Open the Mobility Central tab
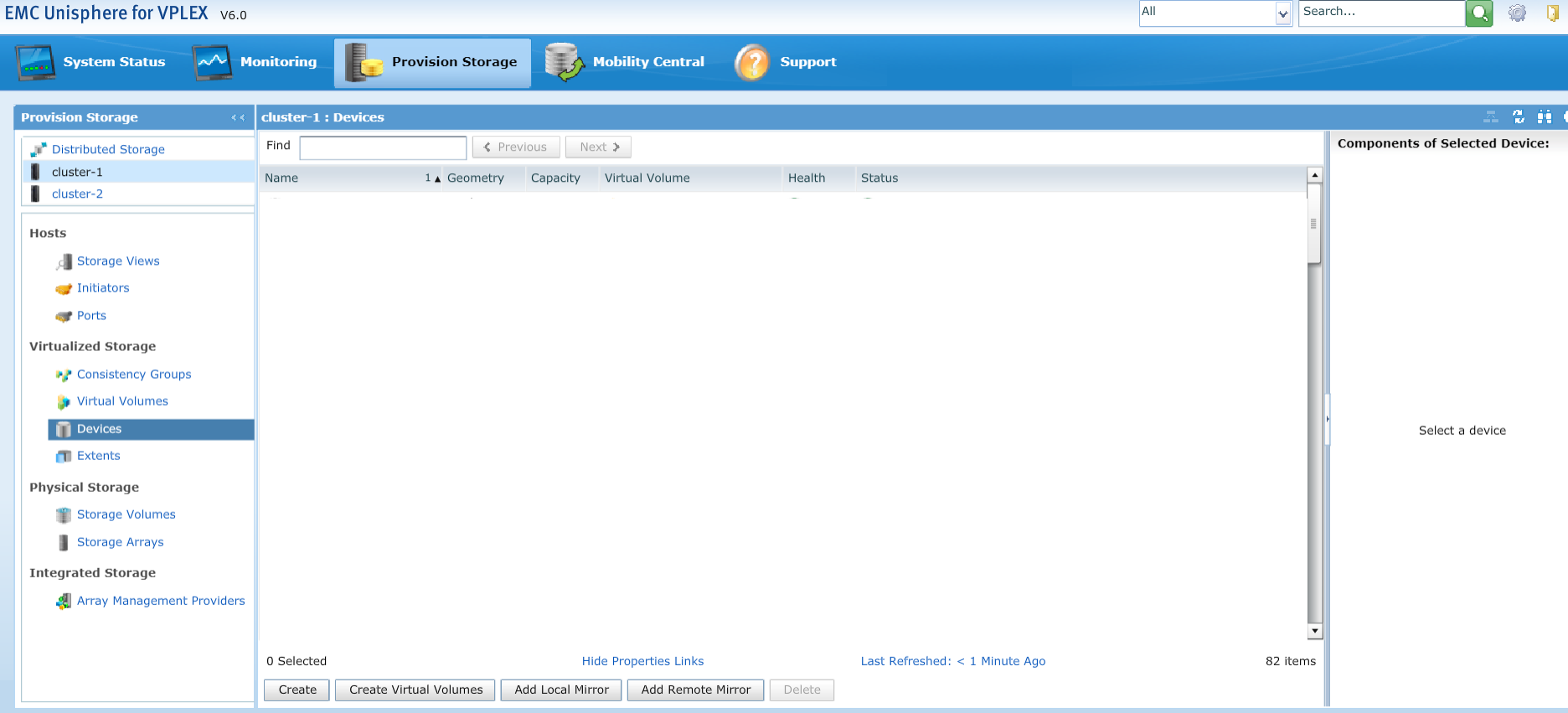Image resolution: width=1568 pixels, height=713 pixels. pyautogui.click(x=625, y=62)
